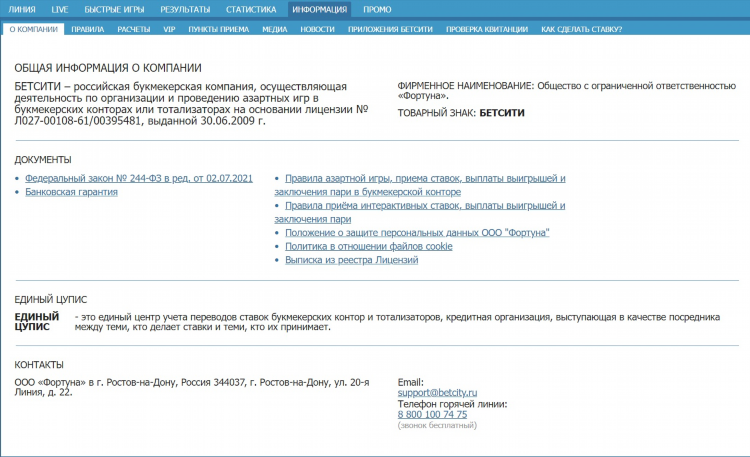Image resolution: width=750 pixels, height=457 pixels.
Task: Select РЕЗУЛЬТАТЫ in the top menu
Action: click(x=185, y=10)
